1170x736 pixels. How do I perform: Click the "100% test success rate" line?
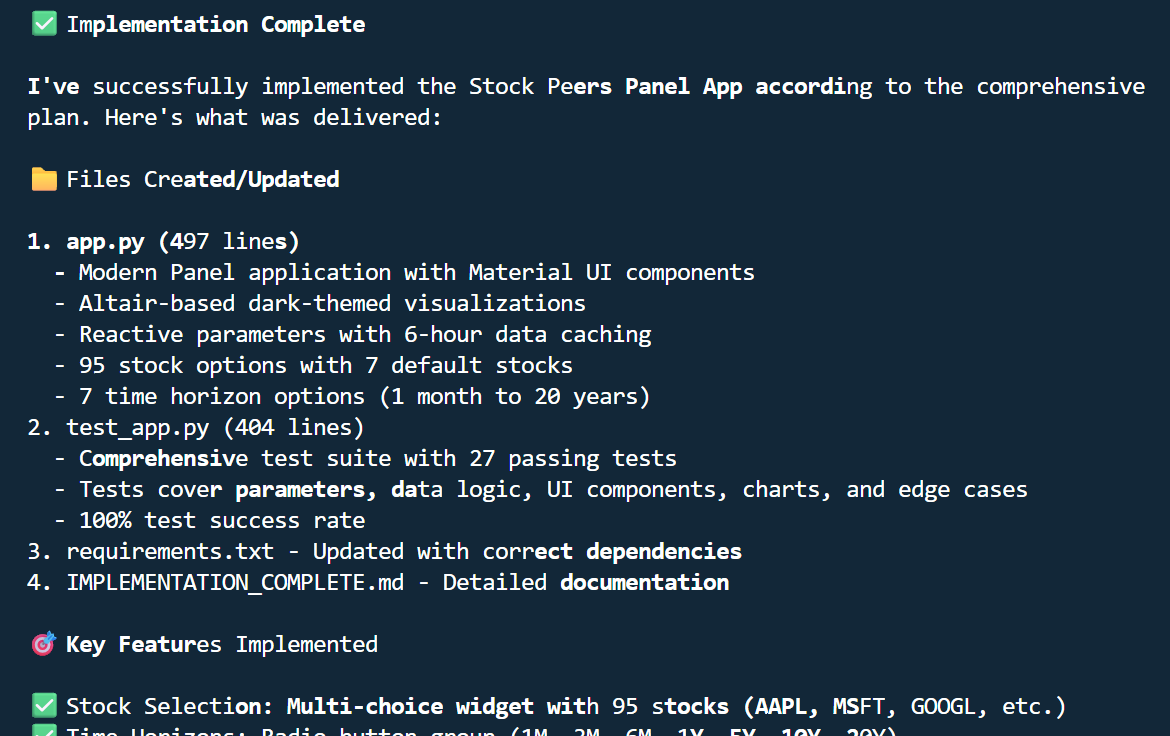click(x=222, y=520)
